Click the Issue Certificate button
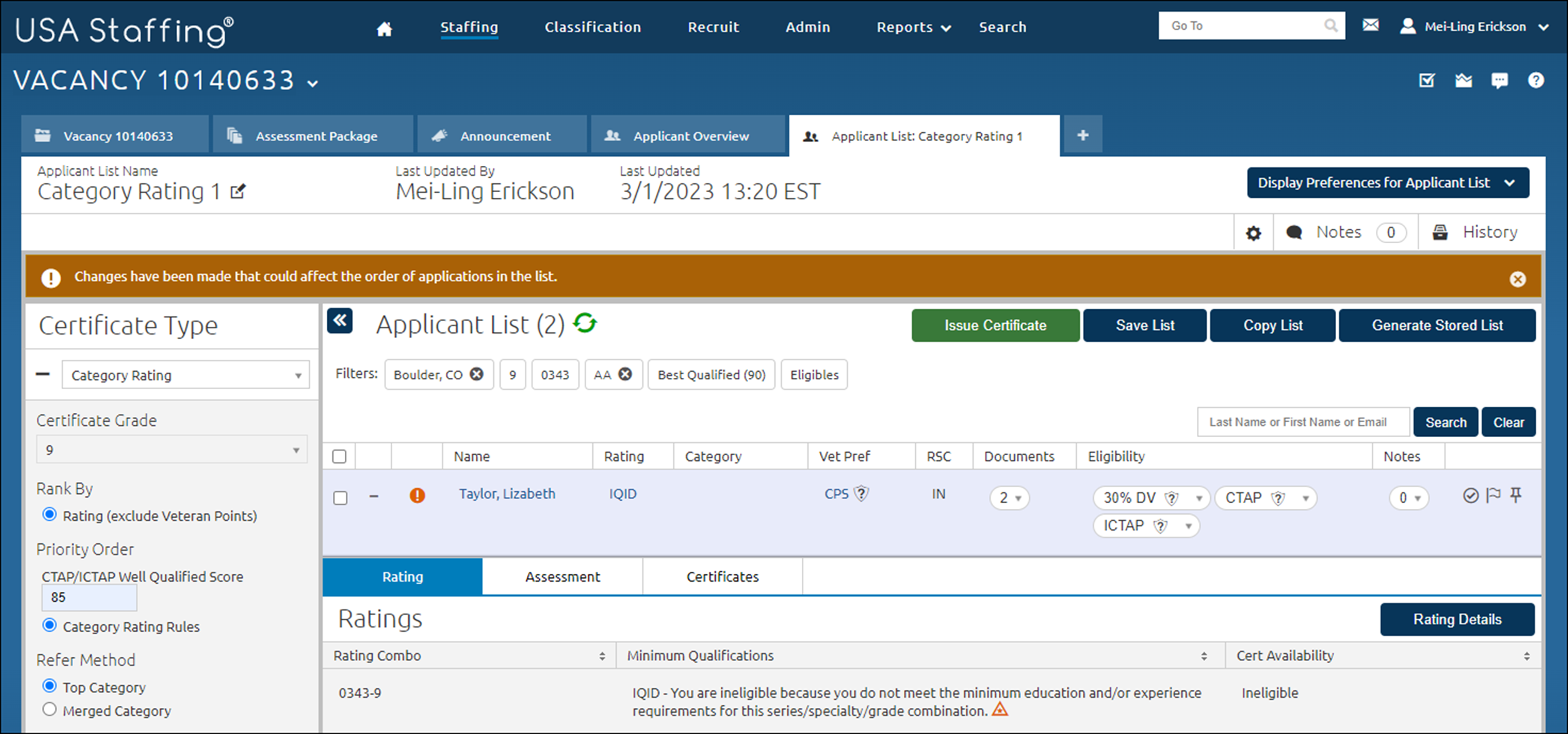 (x=995, y=326)
